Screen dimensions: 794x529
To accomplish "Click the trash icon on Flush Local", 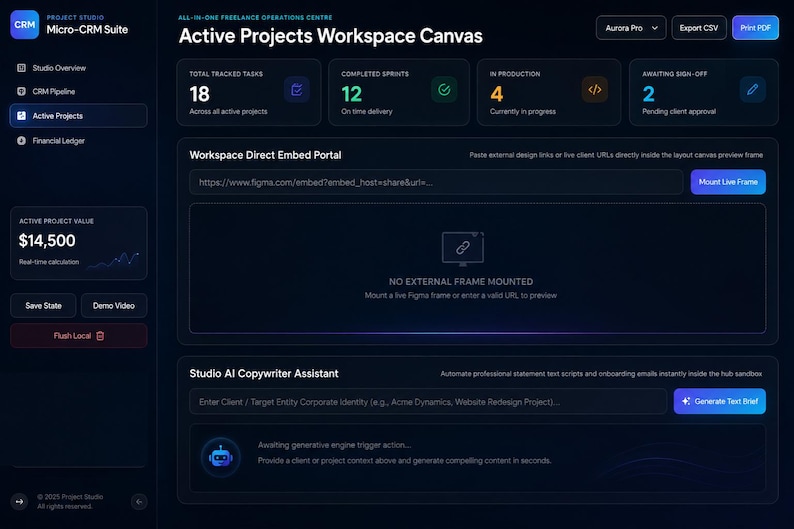I will pos(100,336).
